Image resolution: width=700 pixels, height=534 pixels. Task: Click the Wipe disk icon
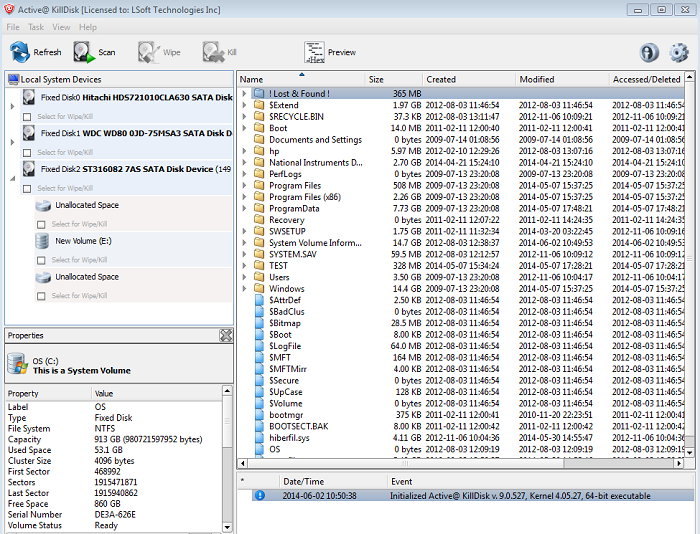[149, 52]
